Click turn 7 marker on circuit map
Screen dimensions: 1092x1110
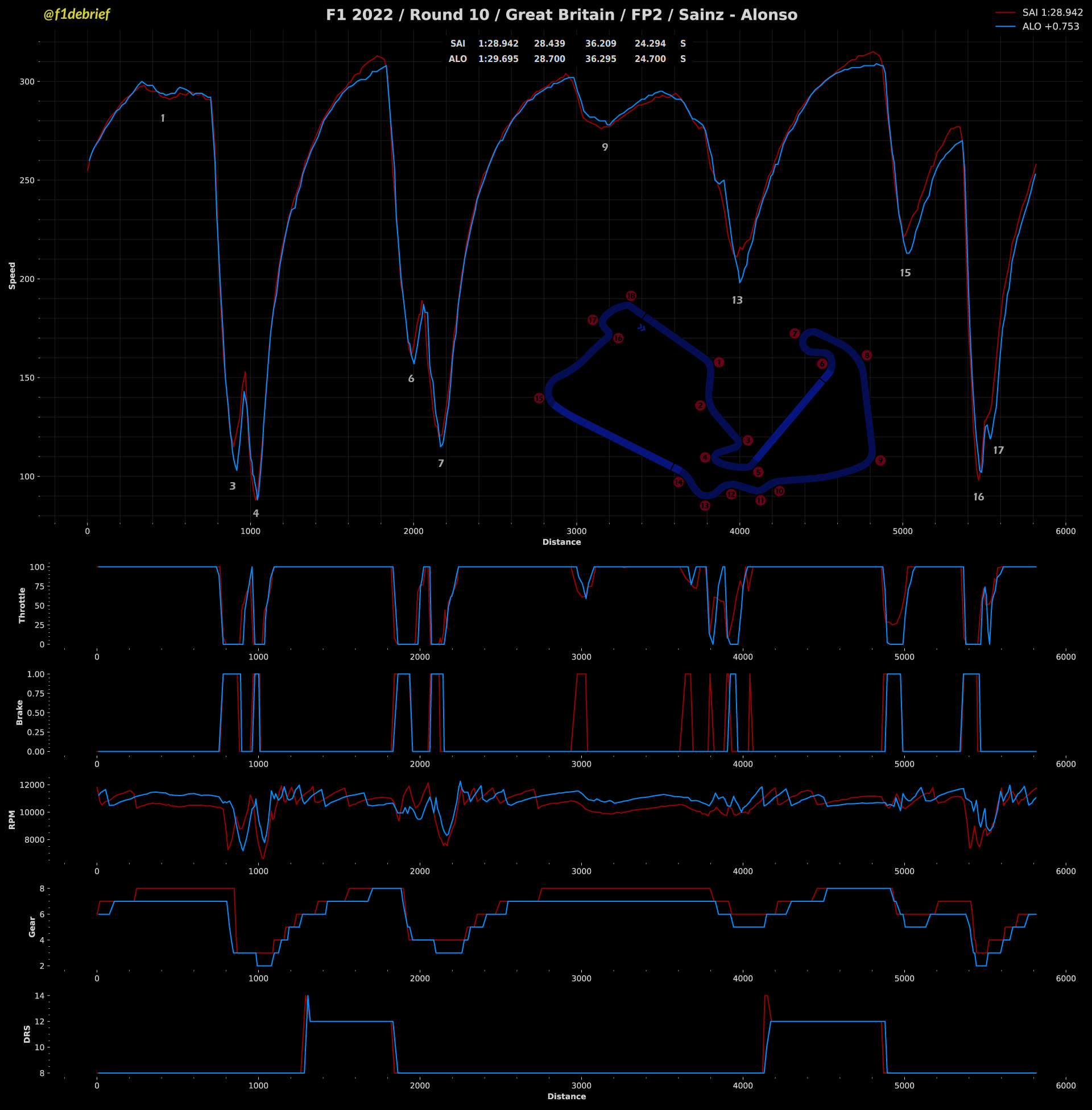coord(795,334)
